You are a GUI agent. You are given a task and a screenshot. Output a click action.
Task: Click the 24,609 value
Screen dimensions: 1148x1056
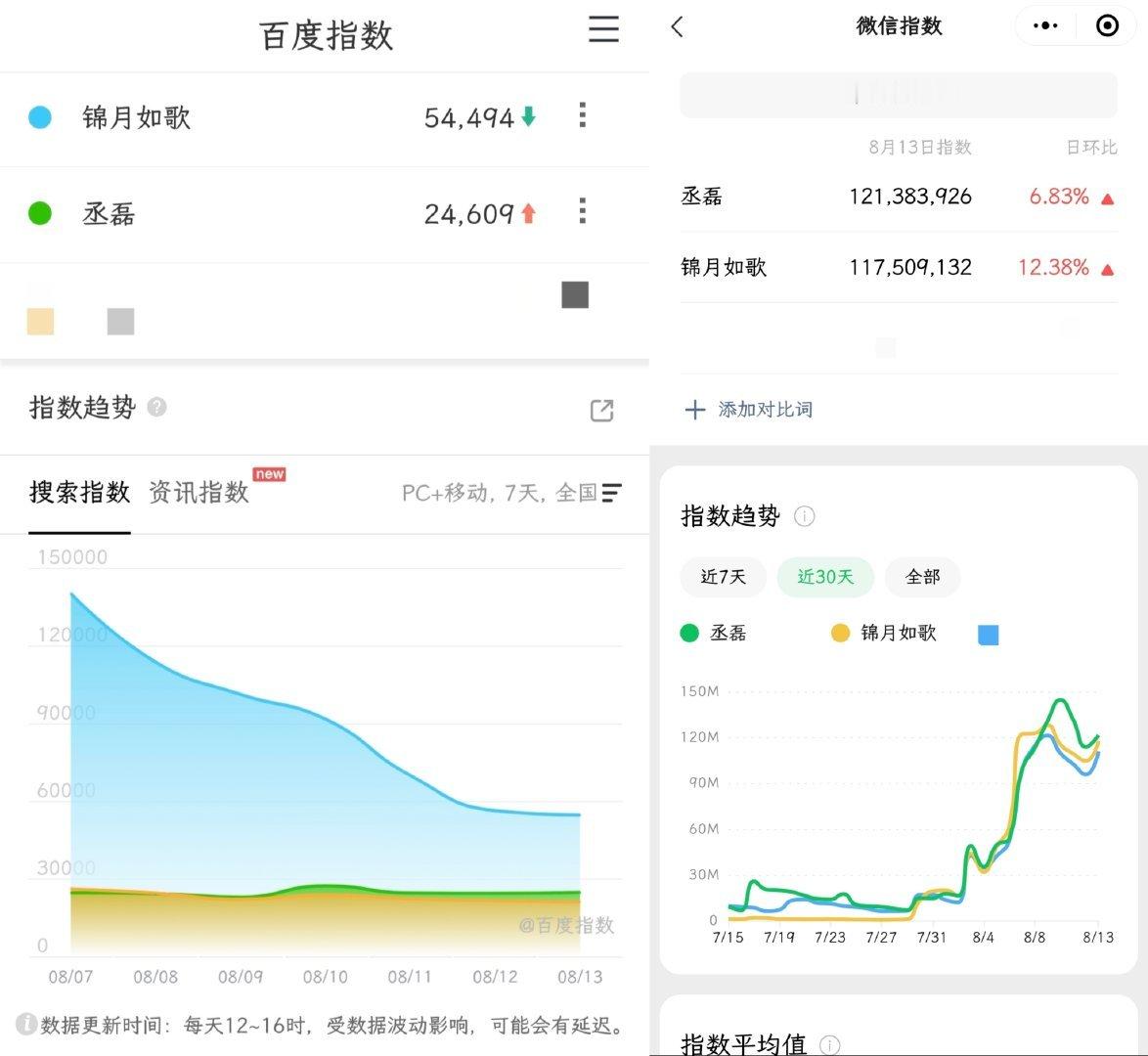click(x=469, y=214)
